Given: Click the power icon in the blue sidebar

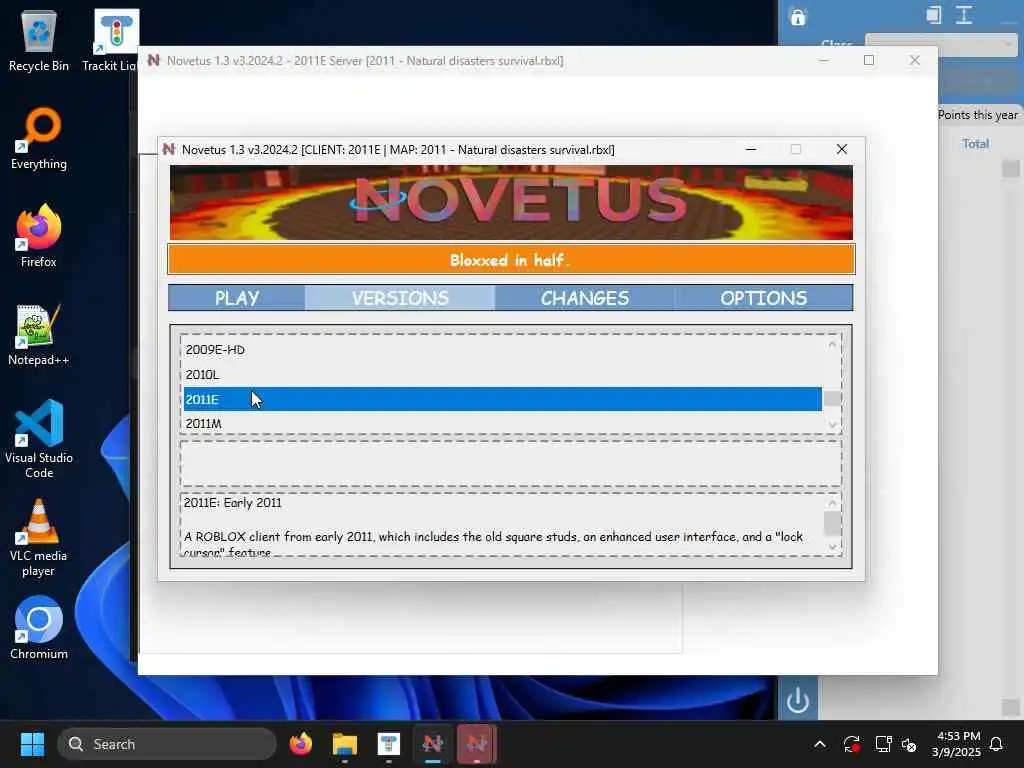Looking at the screenshot, I should (x=797, y=701).
